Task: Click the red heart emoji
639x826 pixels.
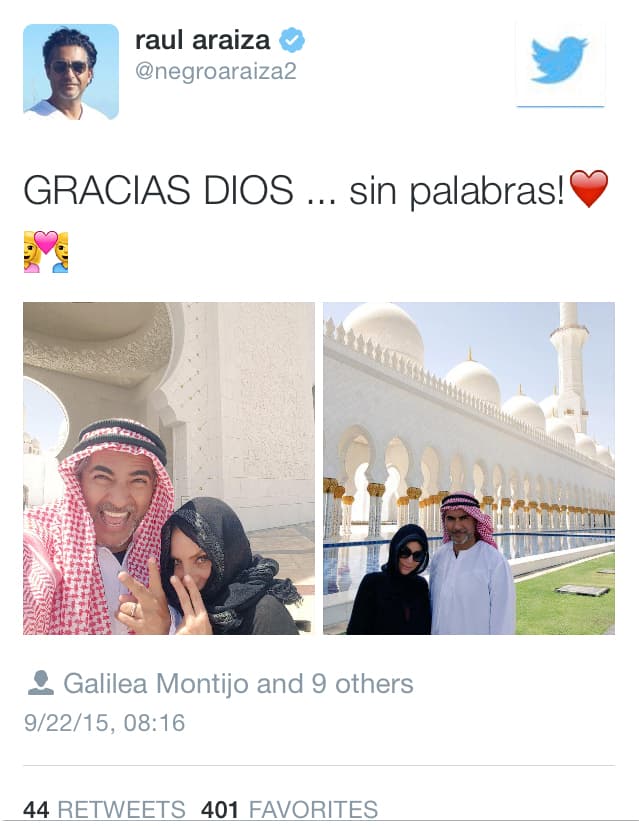Action: [589, 189]
